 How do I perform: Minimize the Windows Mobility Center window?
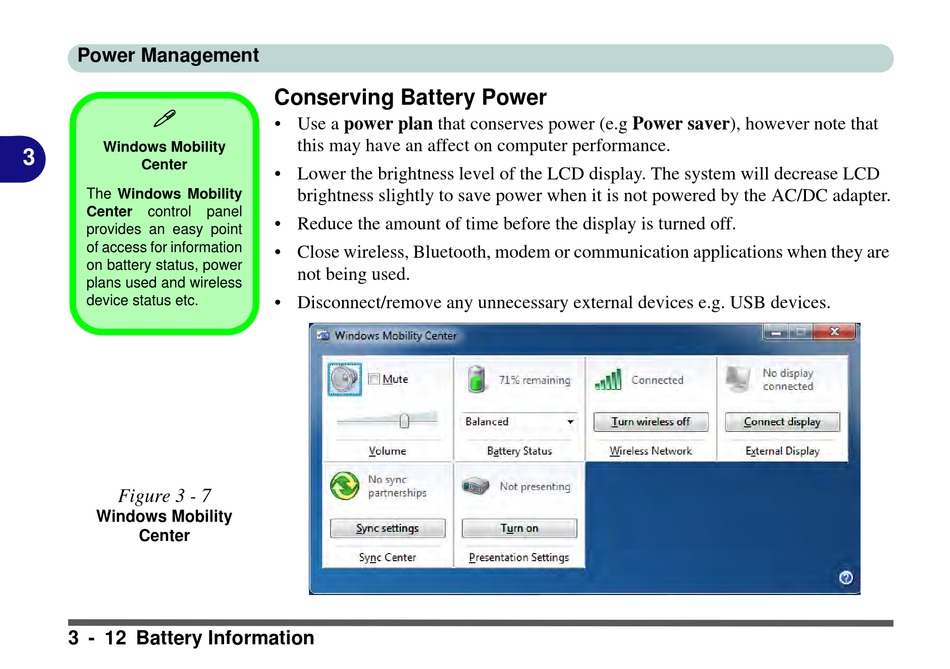point(776,332)
